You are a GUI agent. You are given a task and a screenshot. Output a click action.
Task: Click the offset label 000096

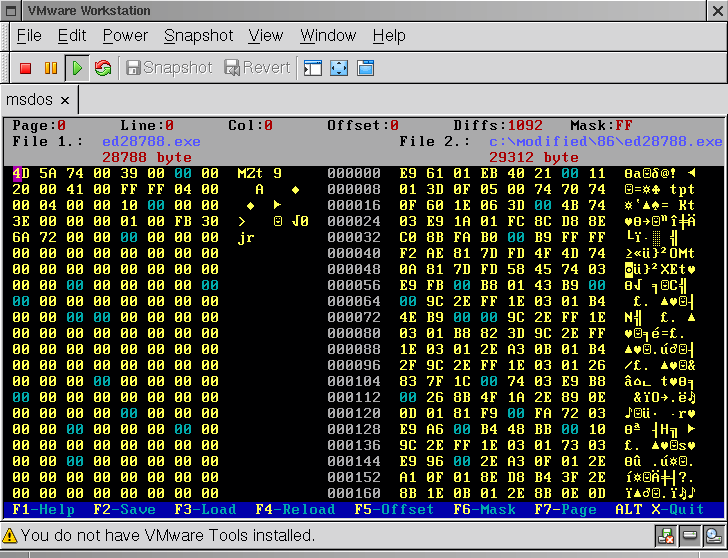tap(354, 366)
